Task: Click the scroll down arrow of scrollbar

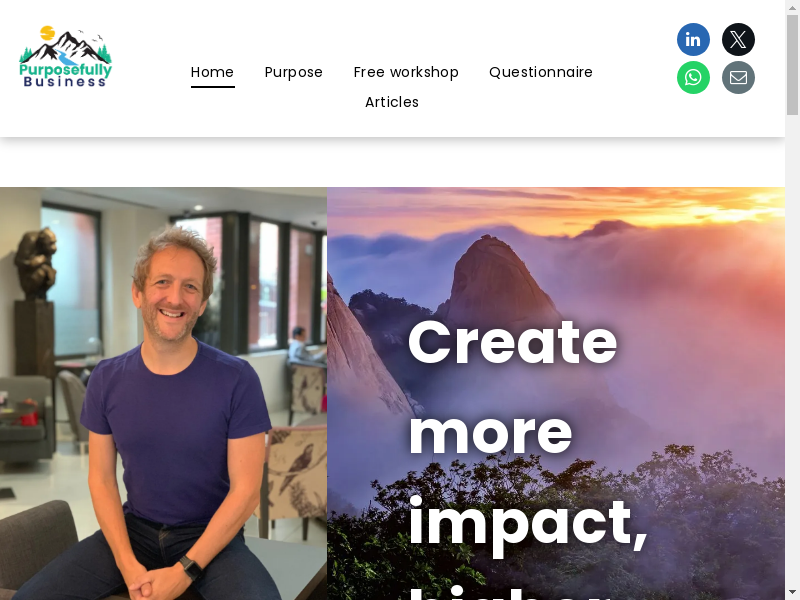Action: click(792, 593)
